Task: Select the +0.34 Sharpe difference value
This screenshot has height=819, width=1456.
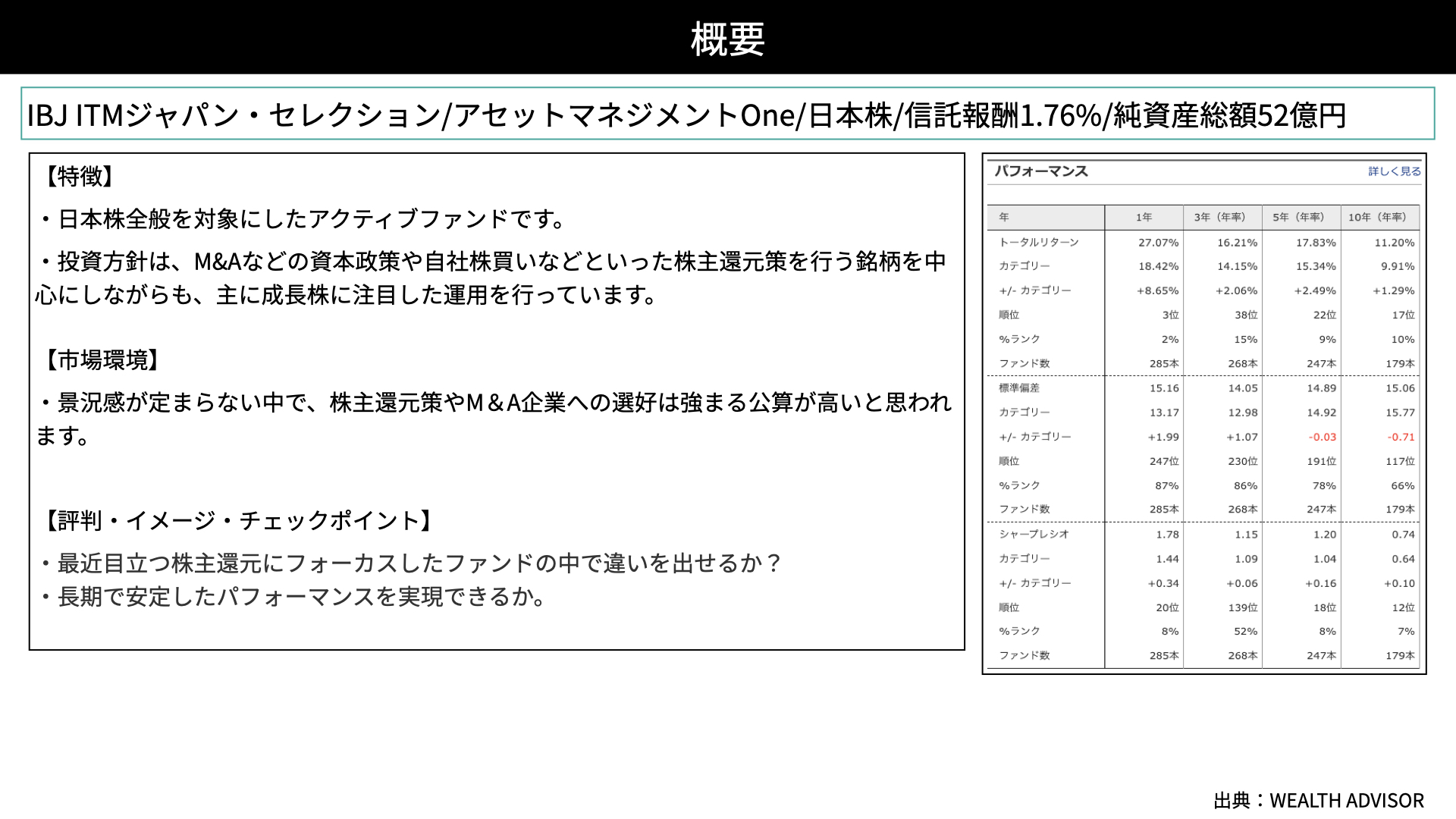Action: point(1163,584)
